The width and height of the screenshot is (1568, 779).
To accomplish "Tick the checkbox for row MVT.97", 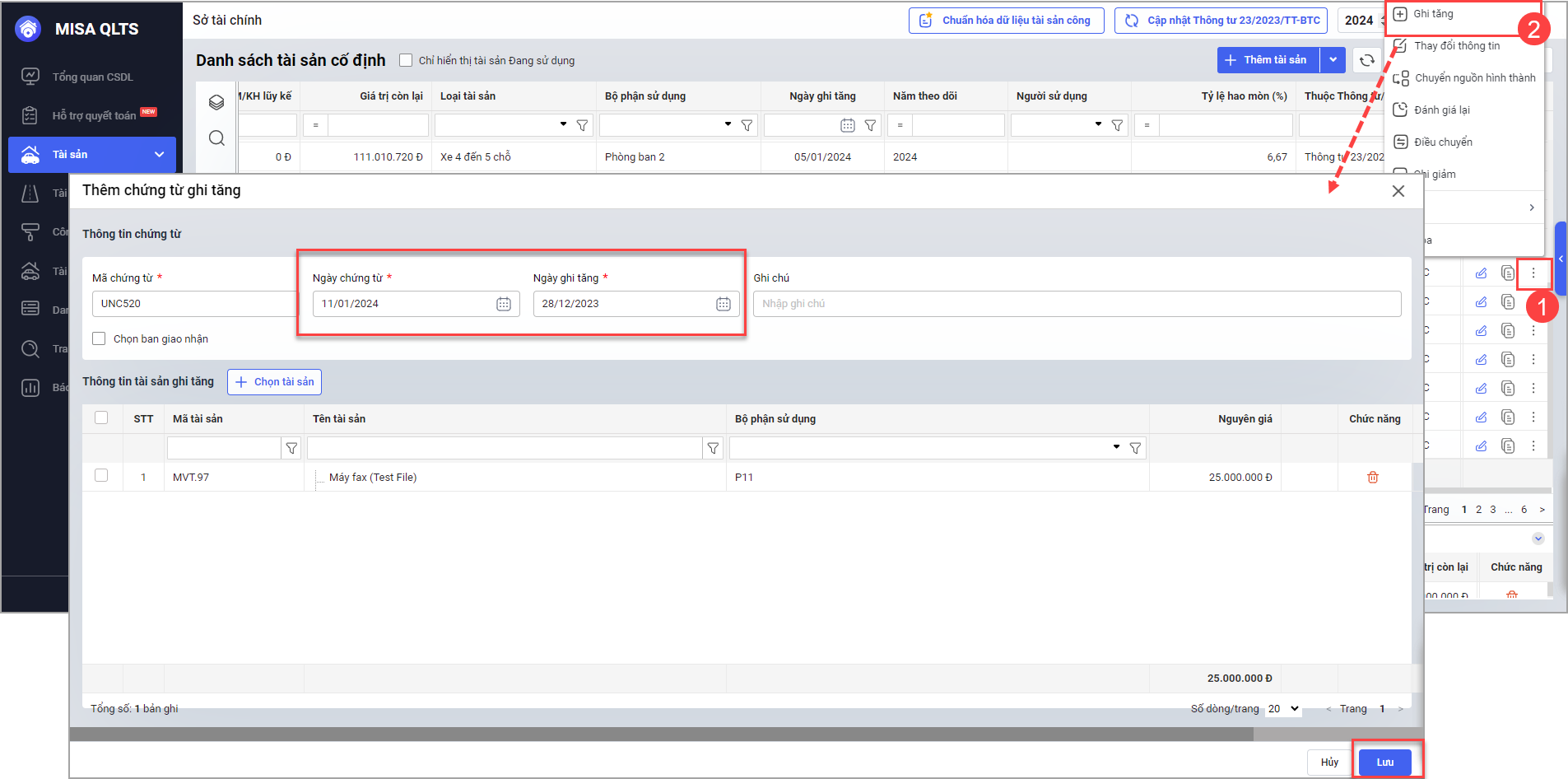I will pos(101,476).
